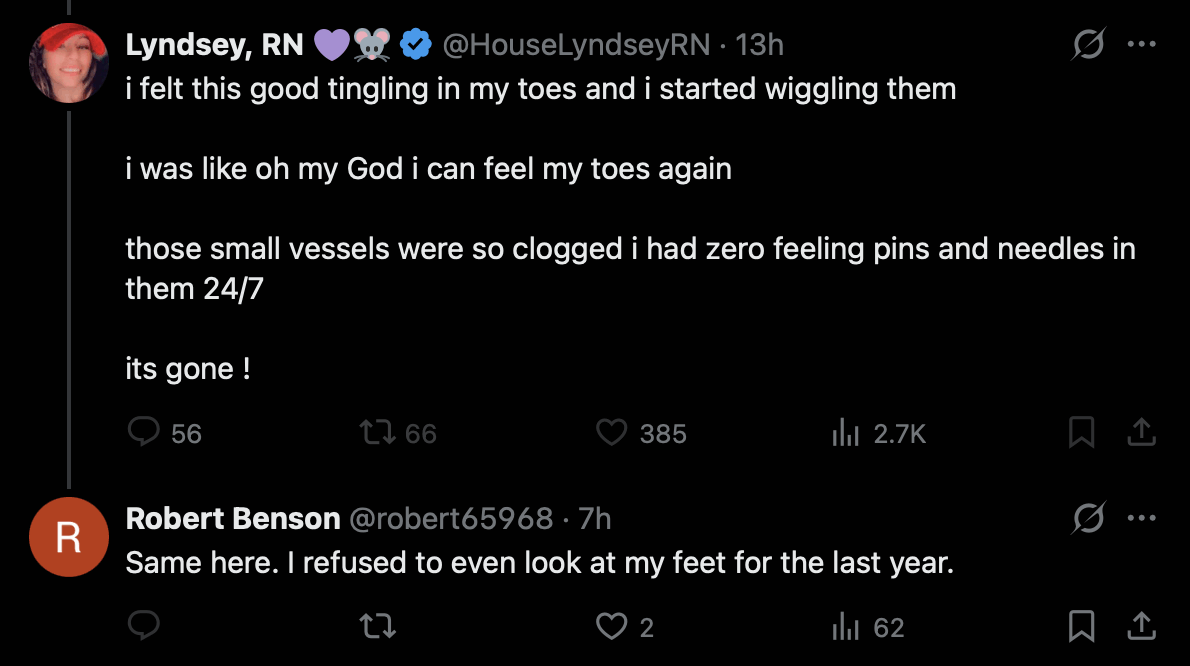The width and height of the screenshot is (1190, 666).
Task: Like Lyndsey's tweet with 385 likes
Action: coord(611,433)
